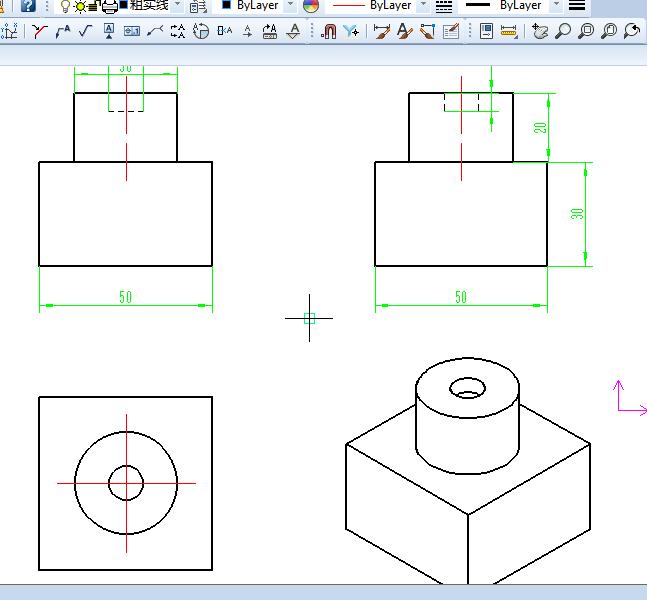Open the color wheel picker icon

point(311,5)
